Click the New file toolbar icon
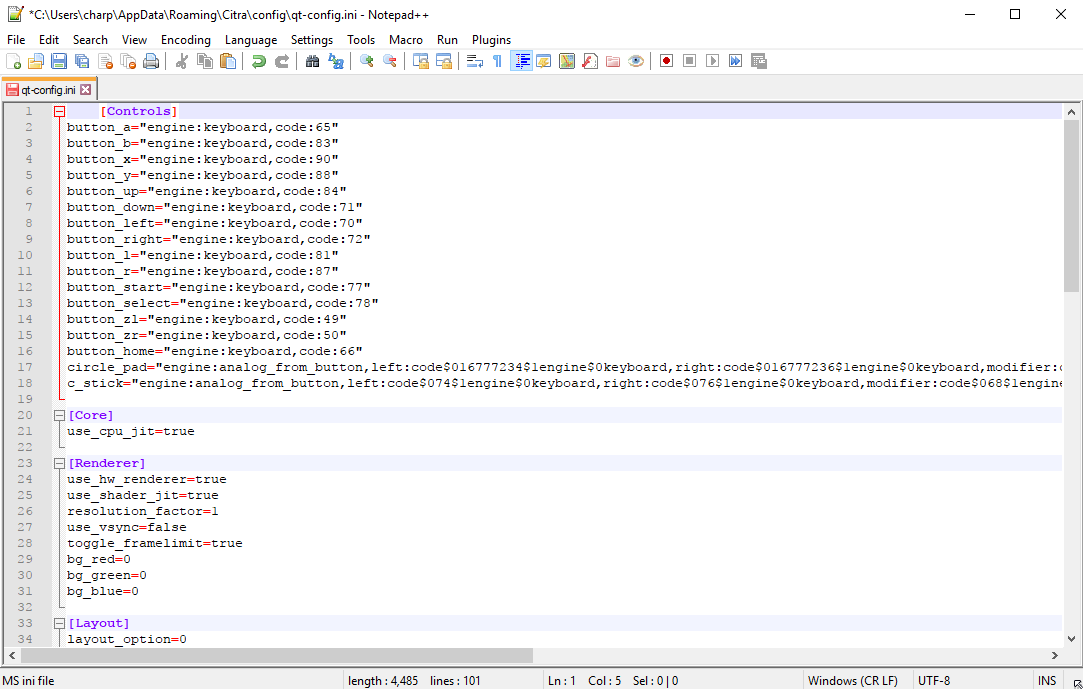The height and width of the screenshot is (689, 1083). [x=14, y=61]
